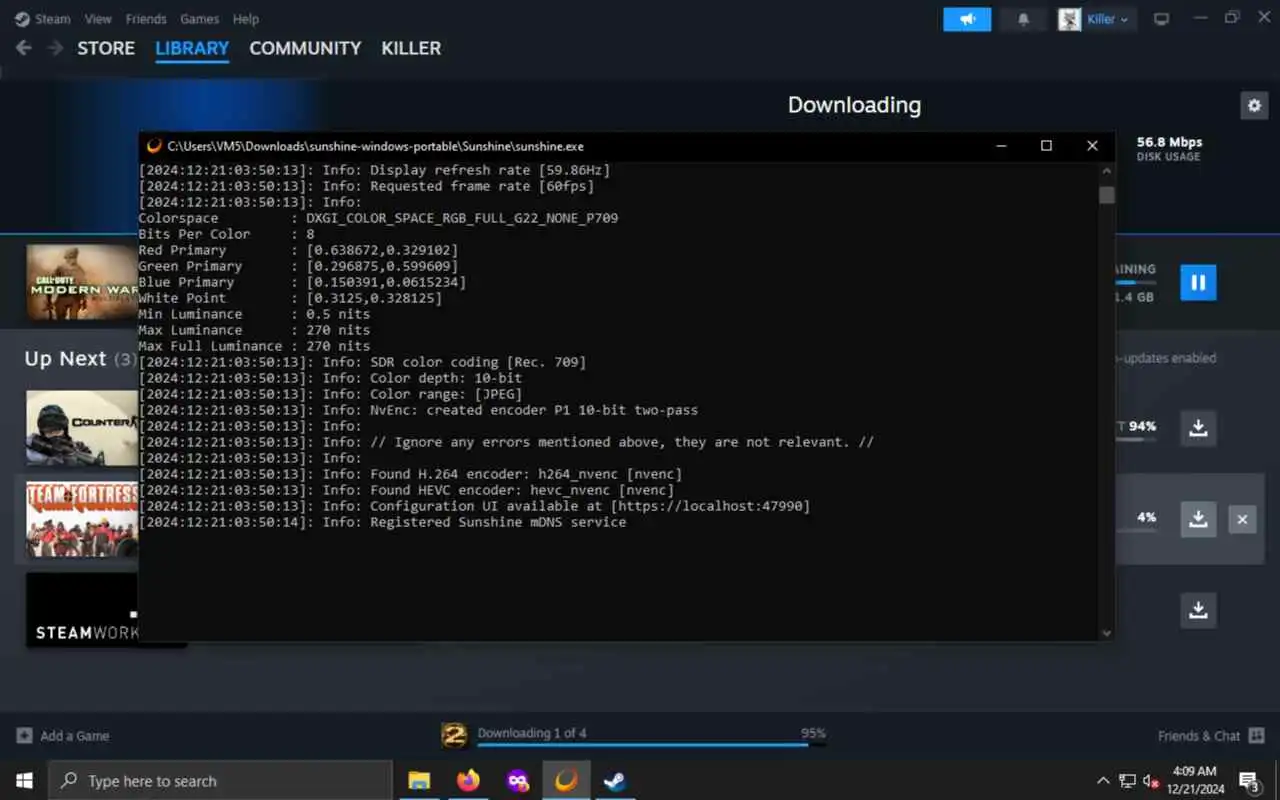Click the console scrollbar down arrow
Image resolution: width=1280 pixels, height=800 pixels.
tap(1106, 632)
